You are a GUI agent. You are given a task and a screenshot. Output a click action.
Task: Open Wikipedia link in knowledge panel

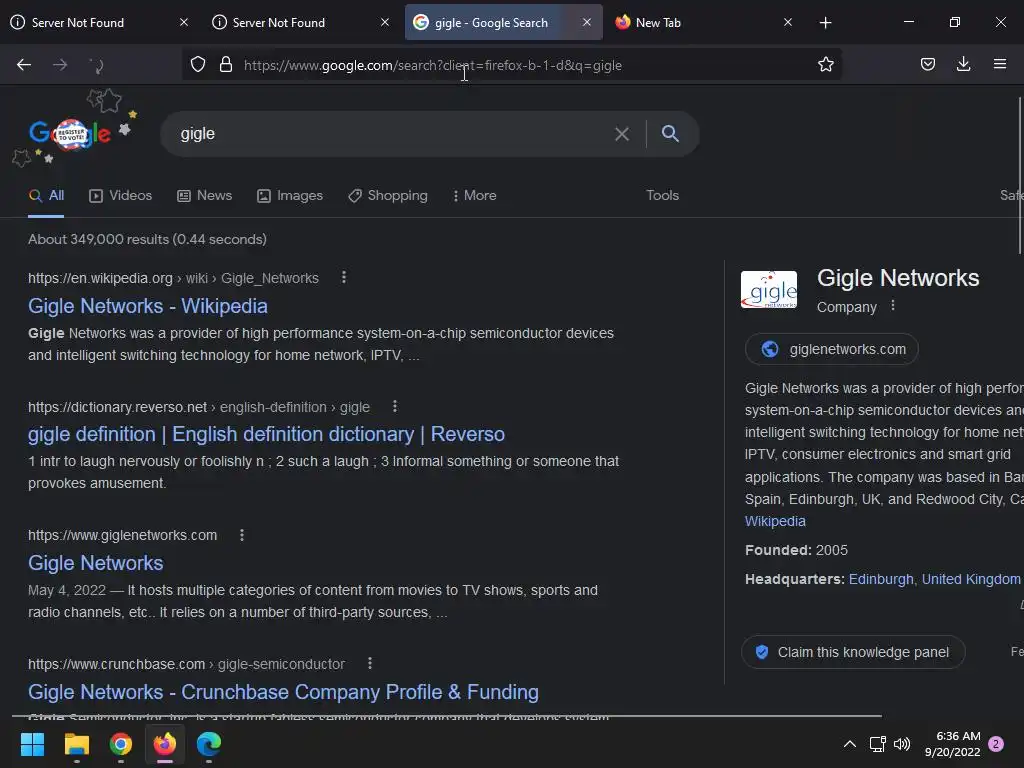(775, 521)
